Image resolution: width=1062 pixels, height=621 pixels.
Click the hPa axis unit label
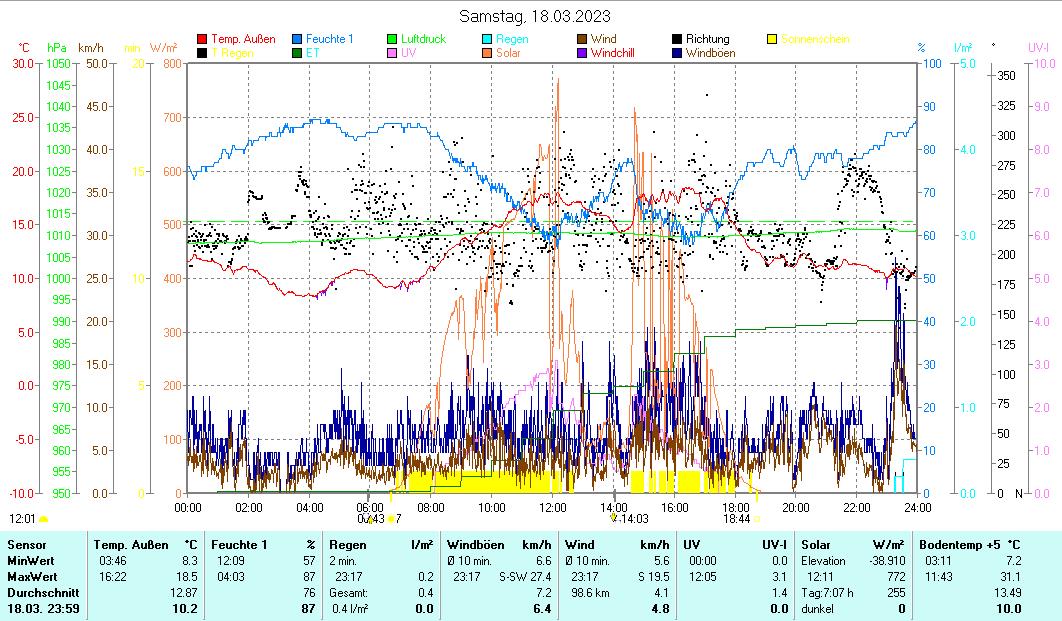pos(57,48)
